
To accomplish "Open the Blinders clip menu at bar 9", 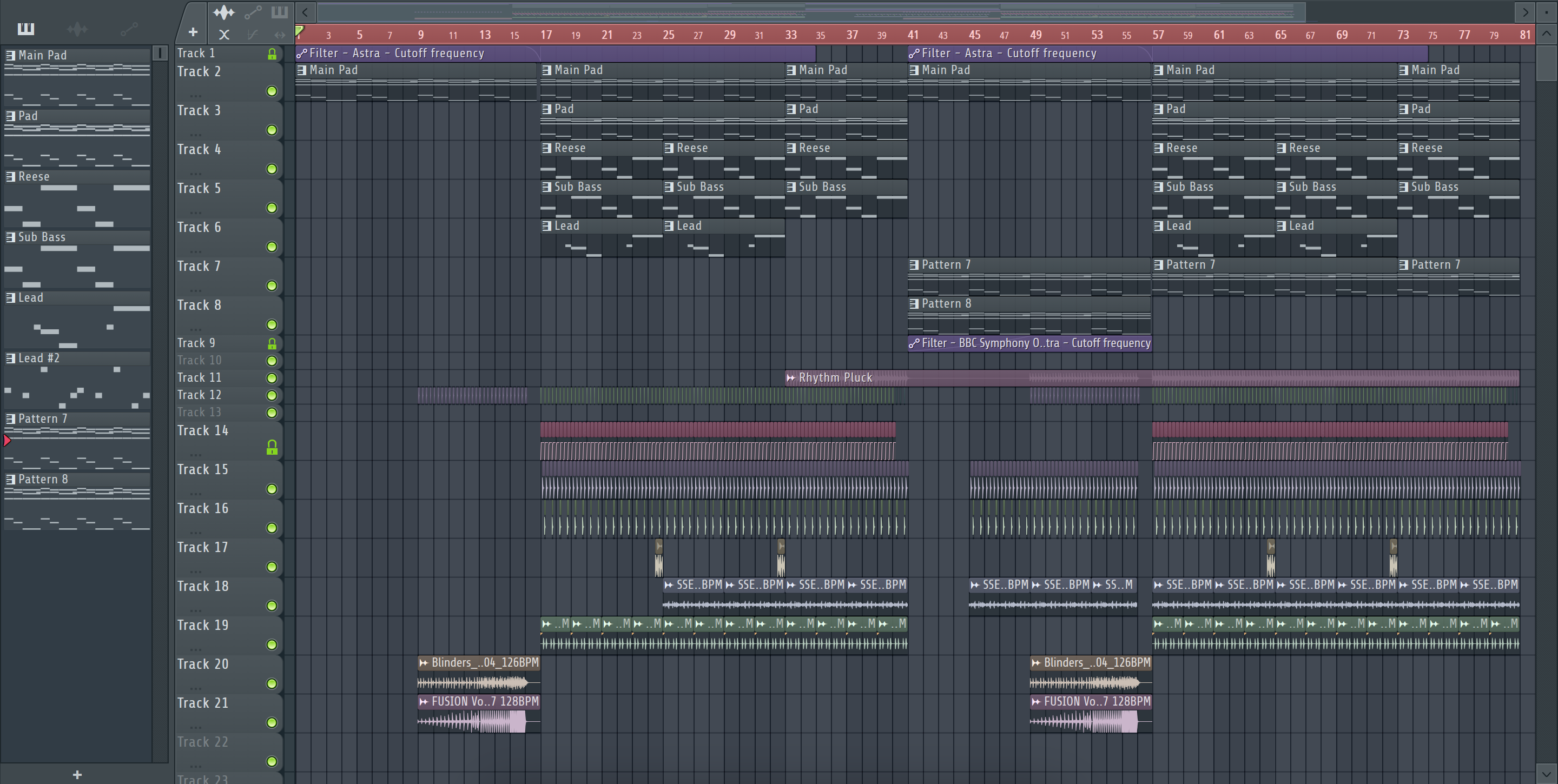I will point(424,662).
